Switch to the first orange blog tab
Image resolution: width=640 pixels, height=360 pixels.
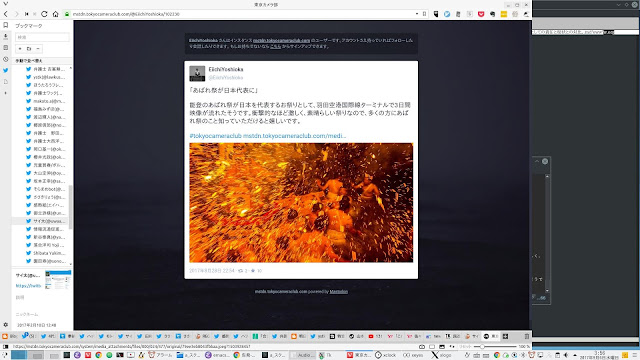(x=9, y=336)
